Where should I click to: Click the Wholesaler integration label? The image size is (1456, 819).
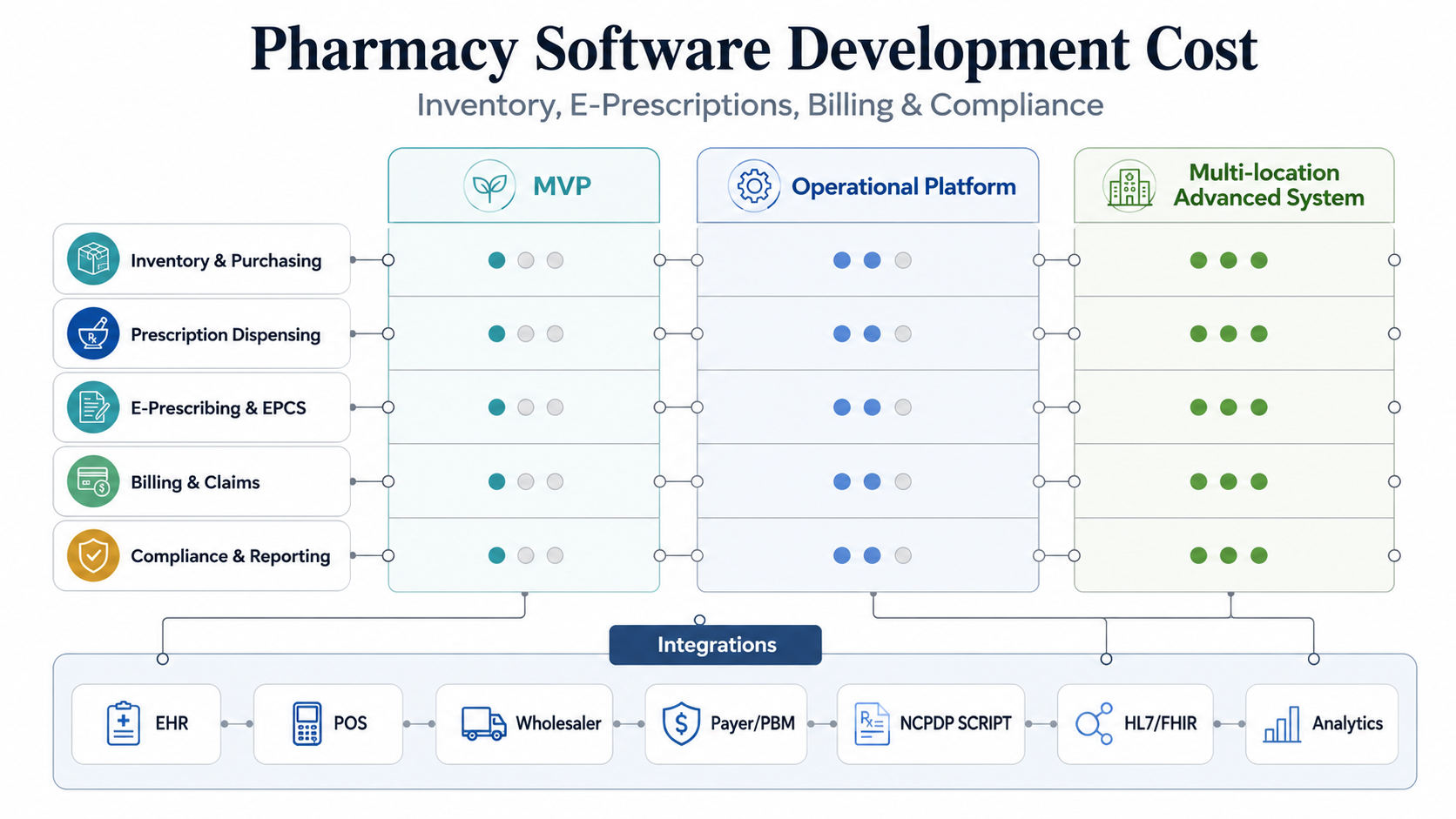(558, 723)
